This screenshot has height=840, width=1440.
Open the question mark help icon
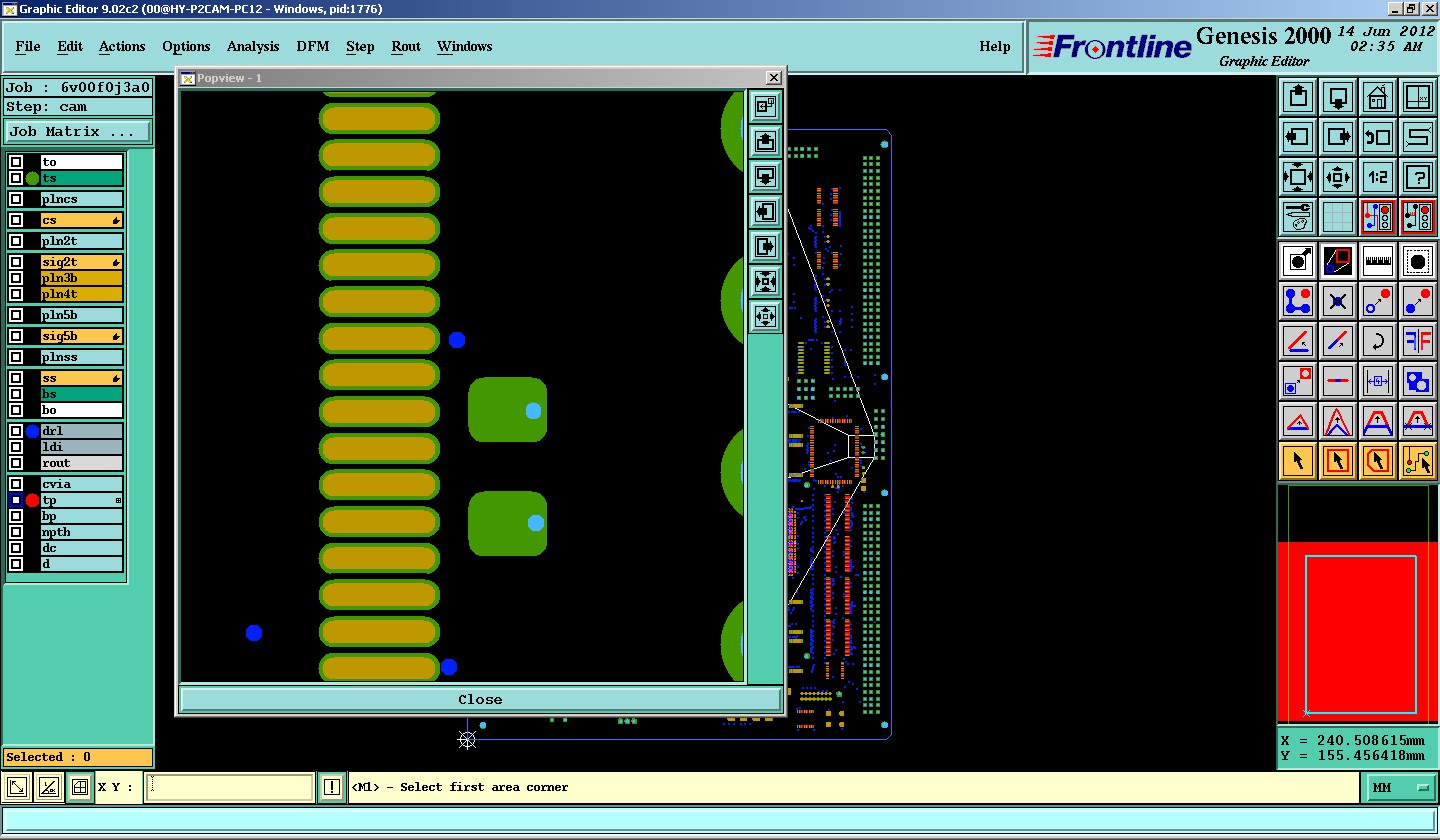1417,178
